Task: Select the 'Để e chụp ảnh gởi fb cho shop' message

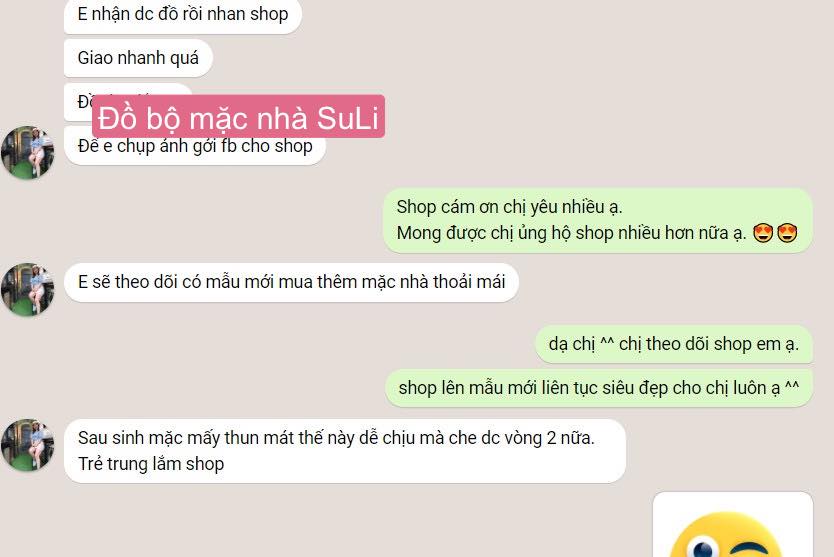Action: (x=195, y=146)
